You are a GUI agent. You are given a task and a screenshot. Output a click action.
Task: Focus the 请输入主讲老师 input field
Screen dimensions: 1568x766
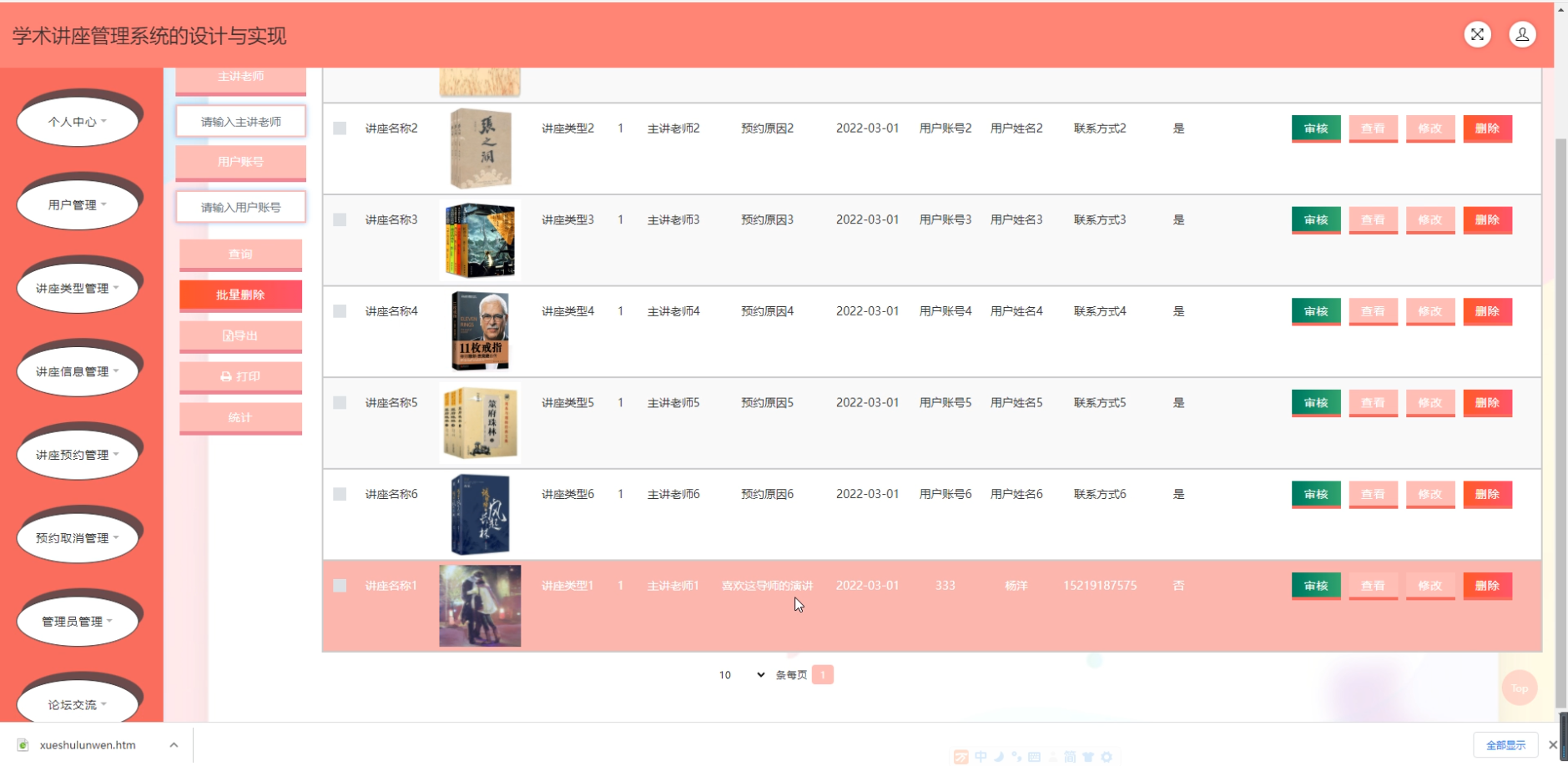240,122
